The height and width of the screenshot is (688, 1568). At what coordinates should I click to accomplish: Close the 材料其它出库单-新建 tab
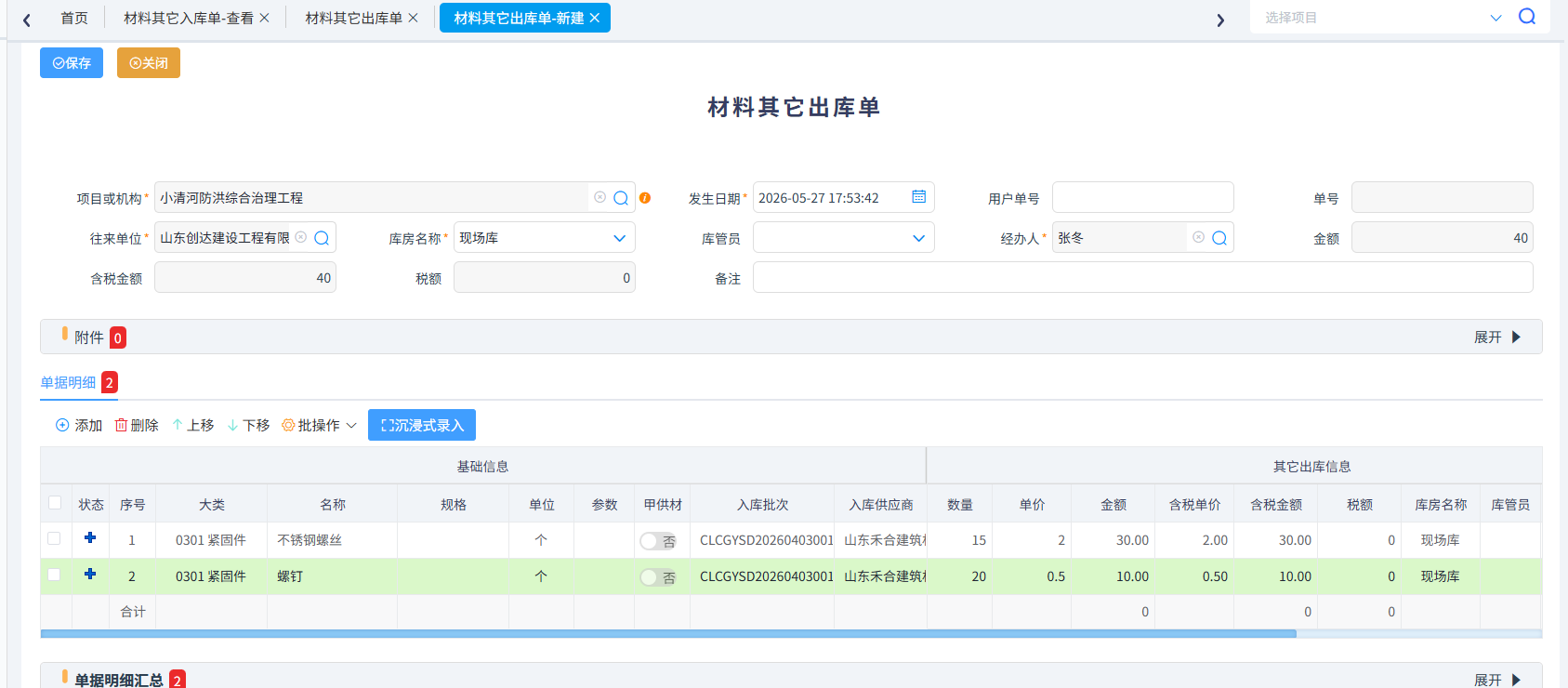click(x=595, y=18)
